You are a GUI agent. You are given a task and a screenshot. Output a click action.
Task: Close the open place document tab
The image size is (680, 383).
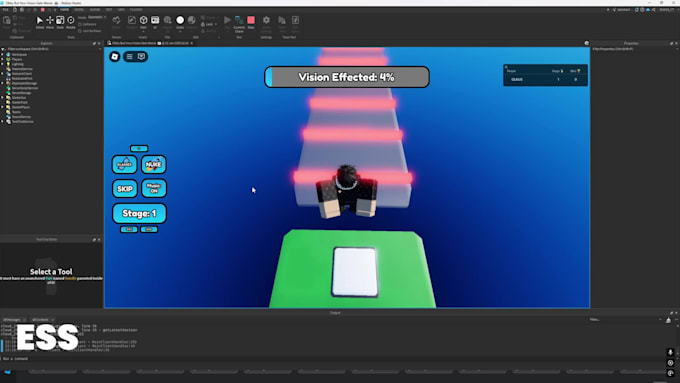[192, 43]
